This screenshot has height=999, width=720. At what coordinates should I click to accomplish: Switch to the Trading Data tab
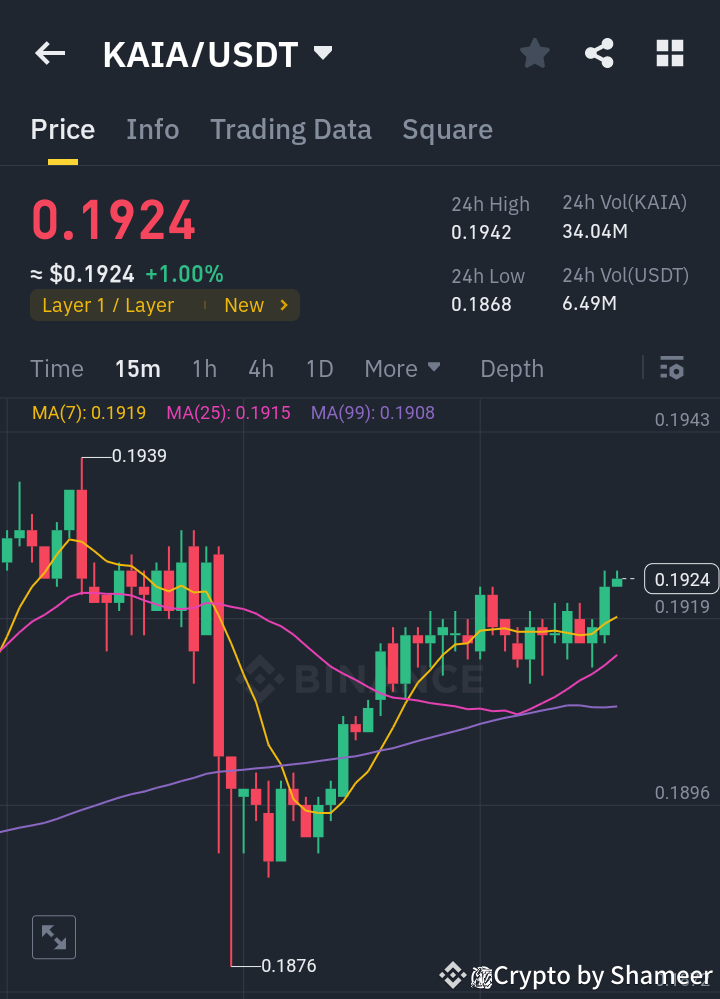pyautogui.click(x=290, y=129)
